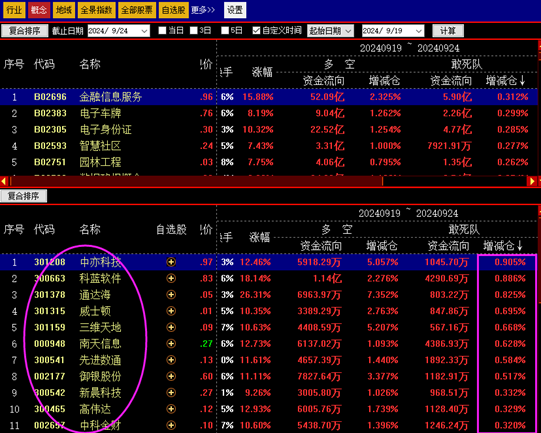
Task: Click the plus icon for 先进数通
Action: [x=171, y=360]
